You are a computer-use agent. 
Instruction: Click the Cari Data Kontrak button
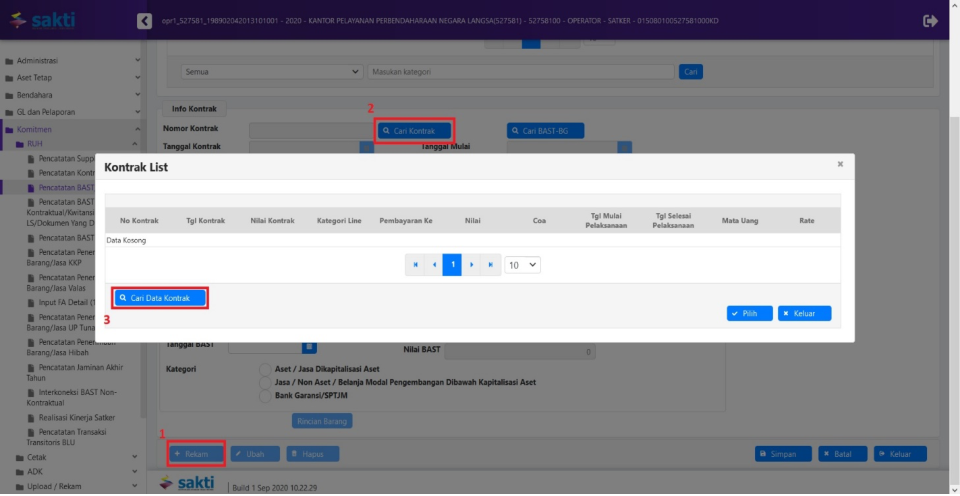tap(159, 298)
